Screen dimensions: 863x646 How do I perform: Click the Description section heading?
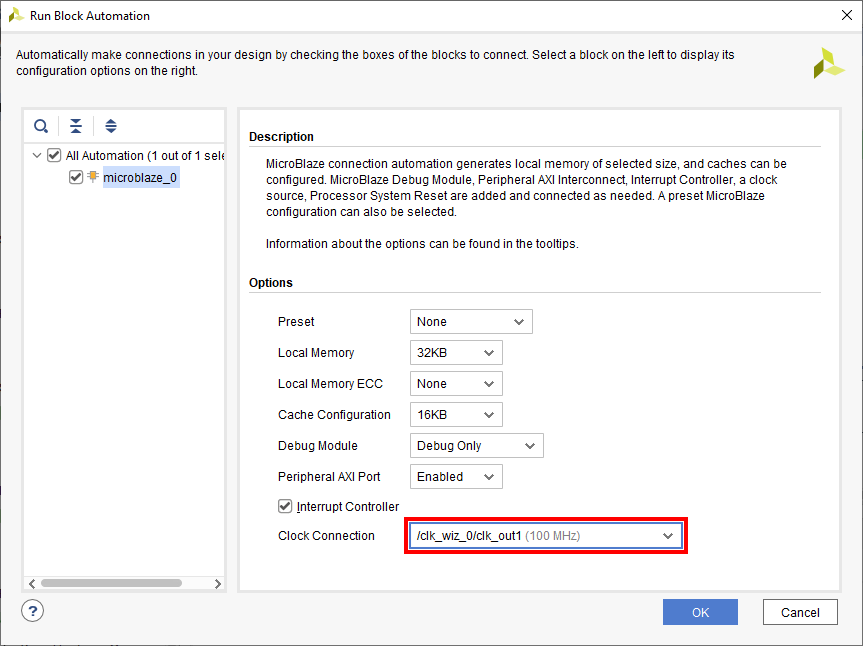281,136
